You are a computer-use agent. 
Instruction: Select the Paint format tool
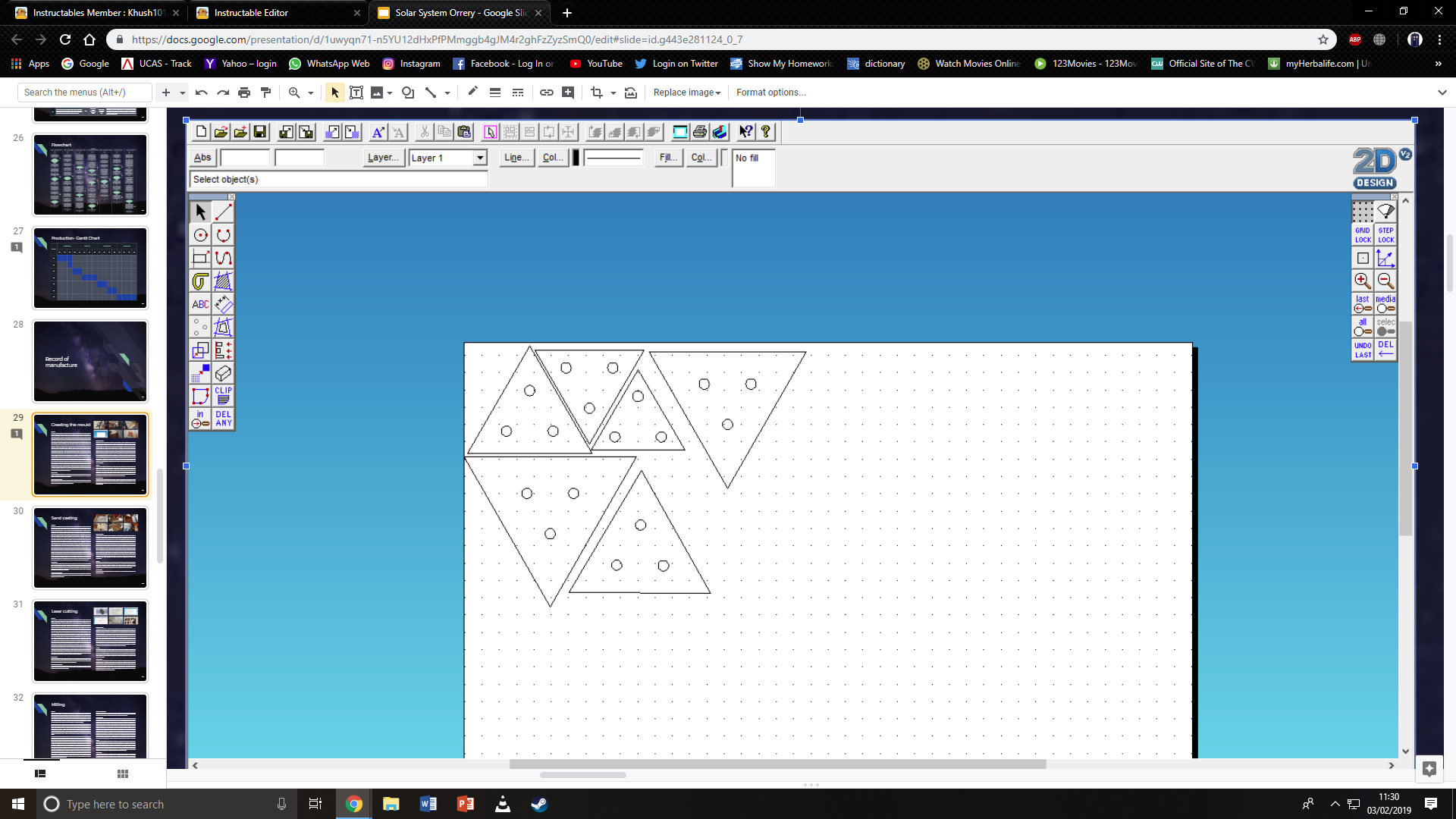pos(265,93)
